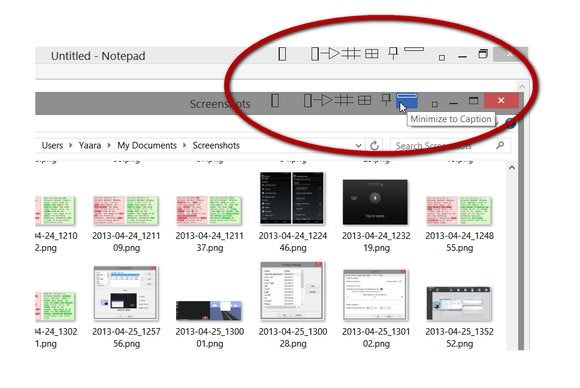Click the four-pane grid icon in Notepad title bar

click(x=372, y=54)
